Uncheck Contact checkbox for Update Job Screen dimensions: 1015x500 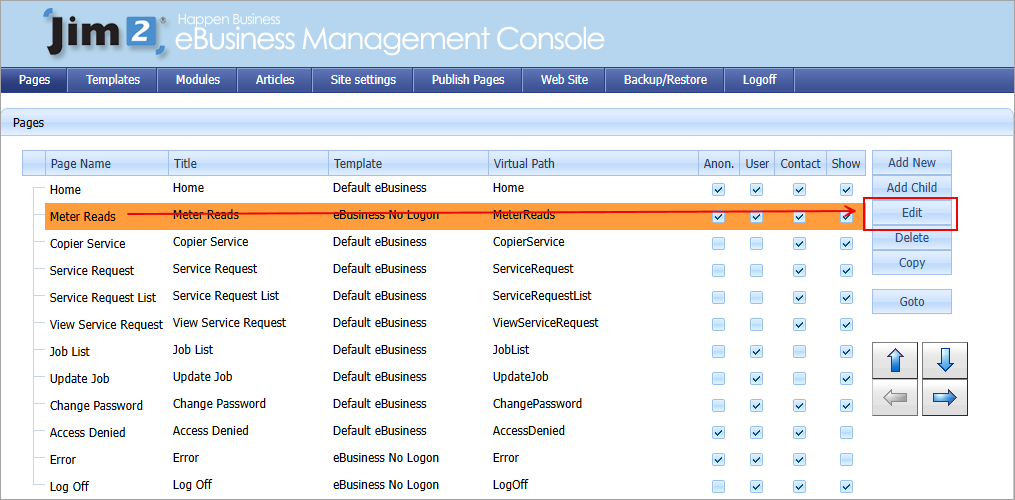[x=799, y=378]
